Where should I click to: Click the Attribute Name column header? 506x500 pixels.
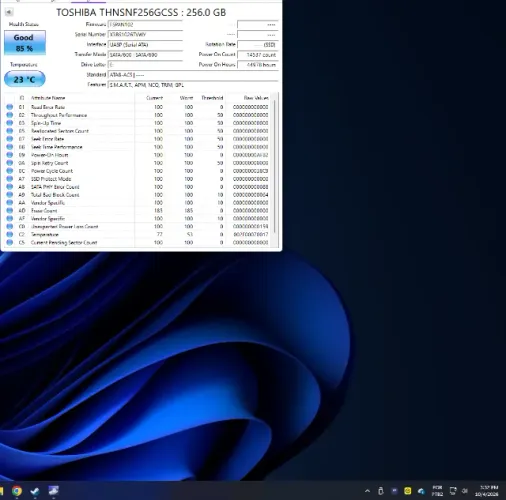(x=48, y=98)
